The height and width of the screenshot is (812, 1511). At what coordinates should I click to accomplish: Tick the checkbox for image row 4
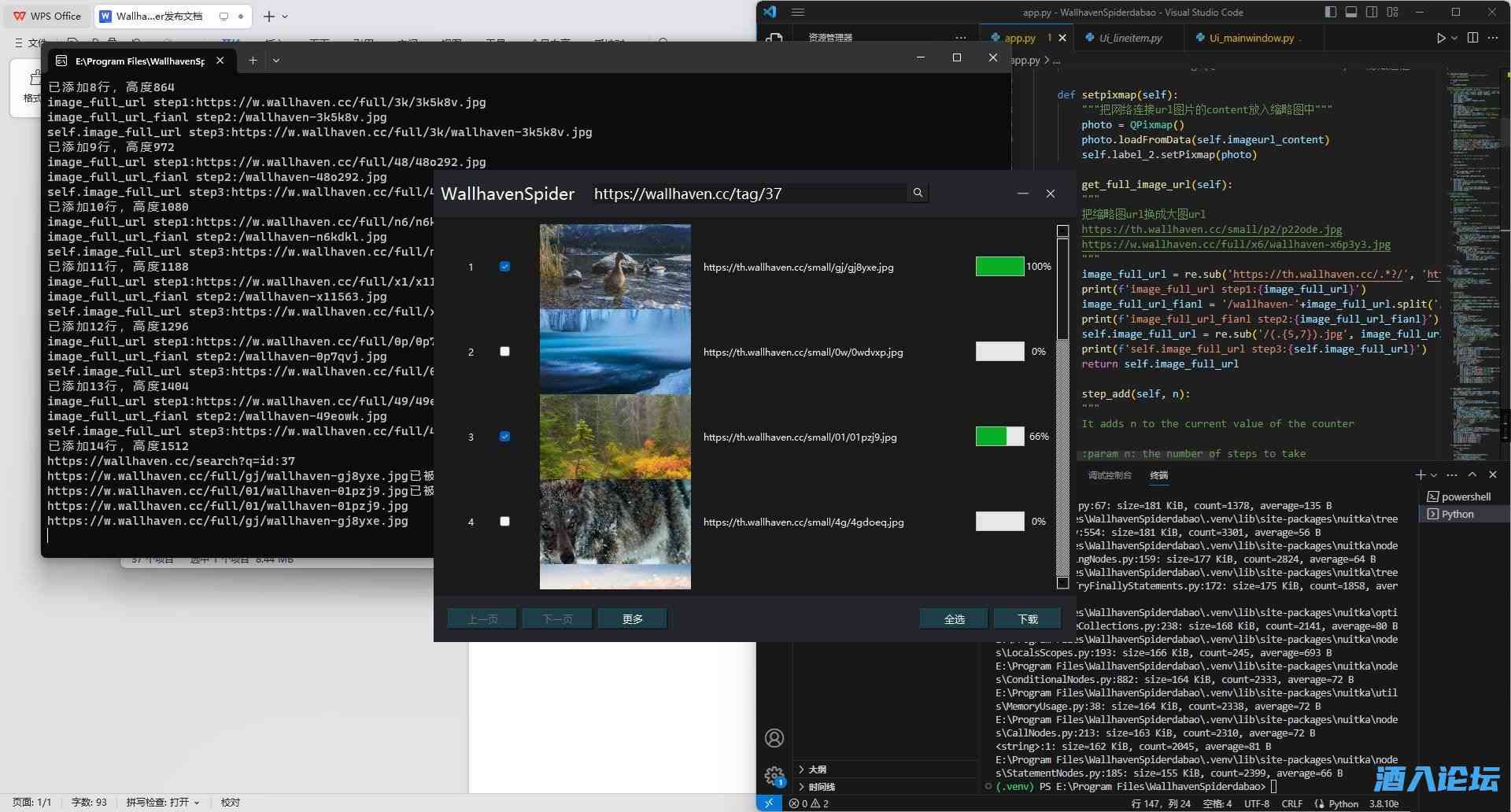[504, 522]
